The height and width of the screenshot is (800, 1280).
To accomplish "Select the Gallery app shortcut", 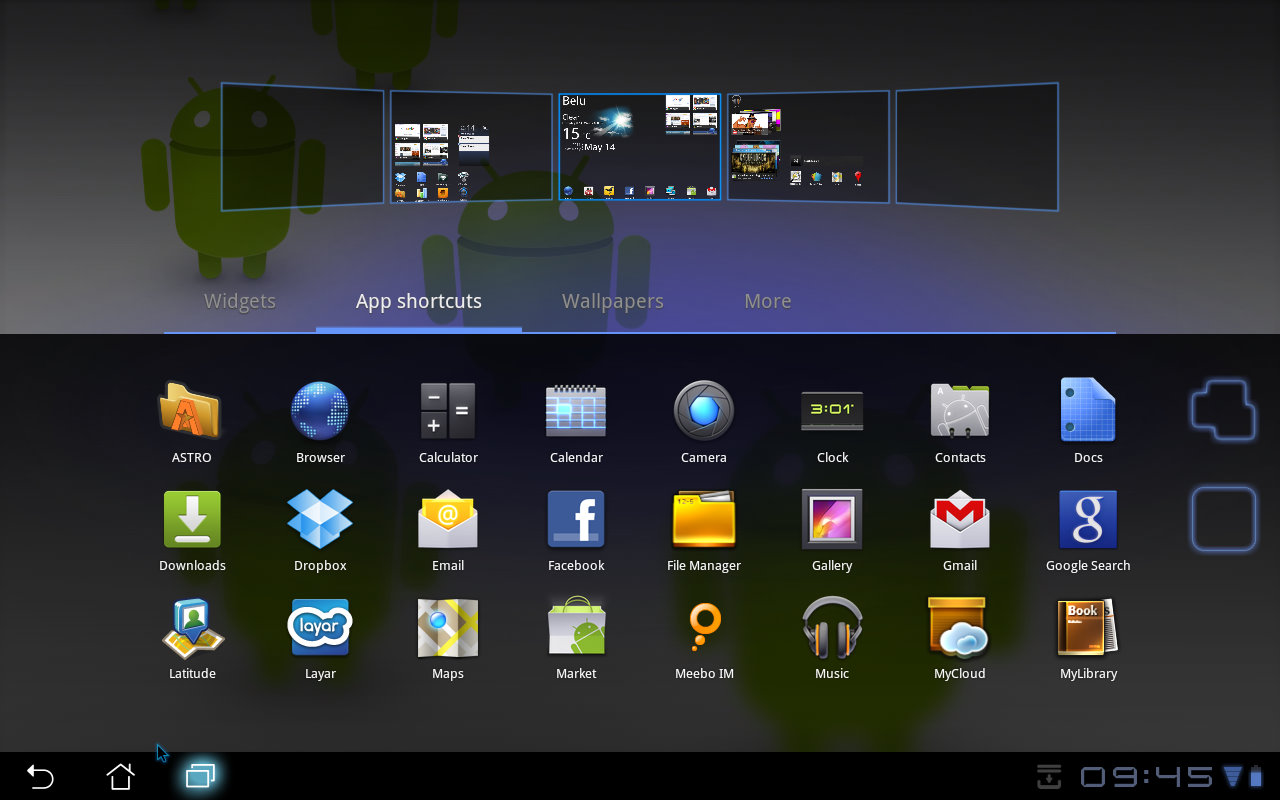I will [x=832, y=520].
